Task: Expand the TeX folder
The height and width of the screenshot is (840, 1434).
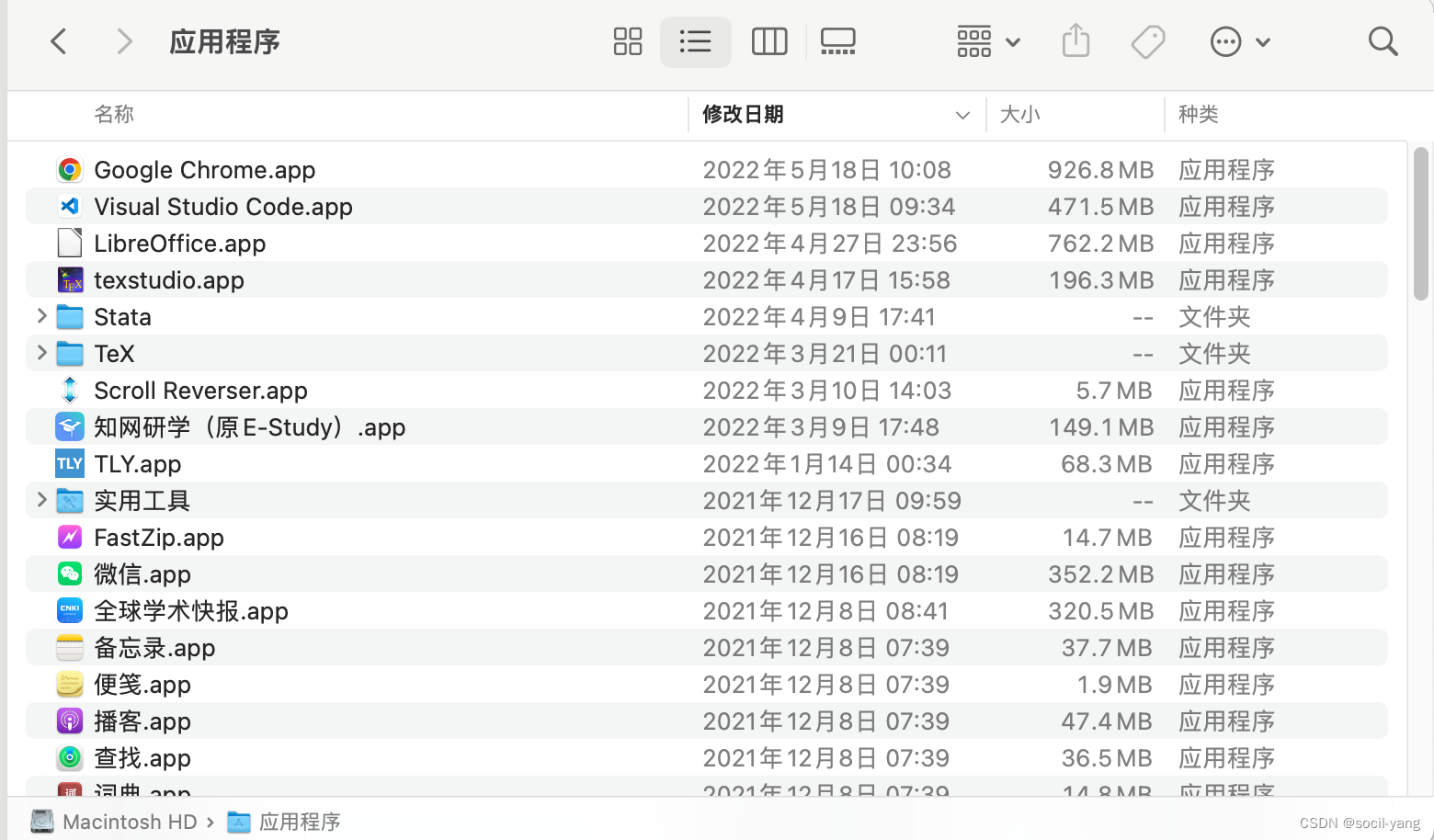Action: pyautogui.click(x=41, y=353)
